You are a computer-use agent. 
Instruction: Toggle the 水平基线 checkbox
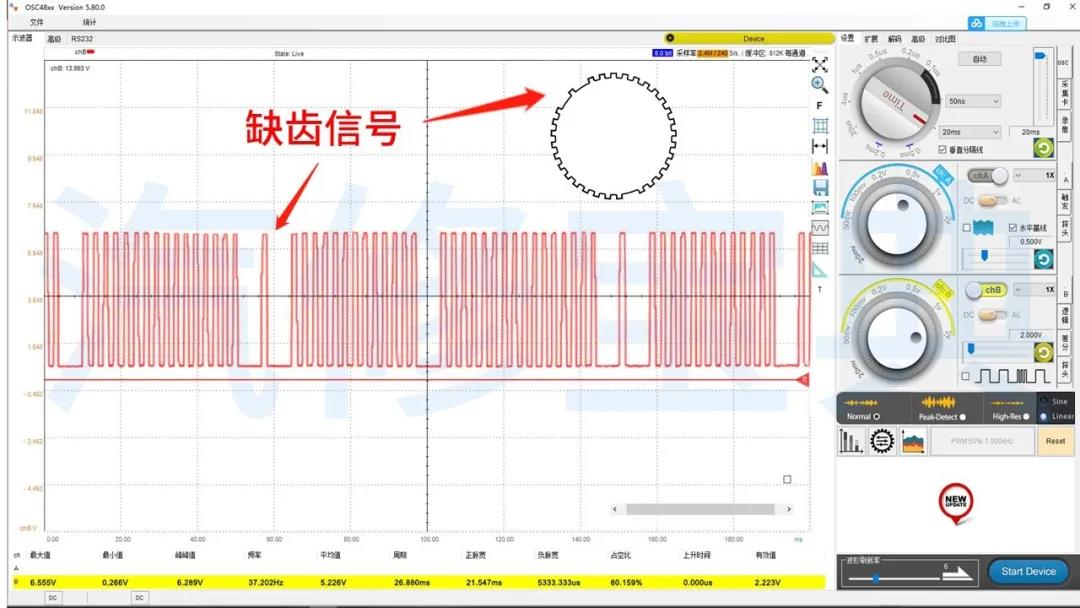[x=1012, y=227]
